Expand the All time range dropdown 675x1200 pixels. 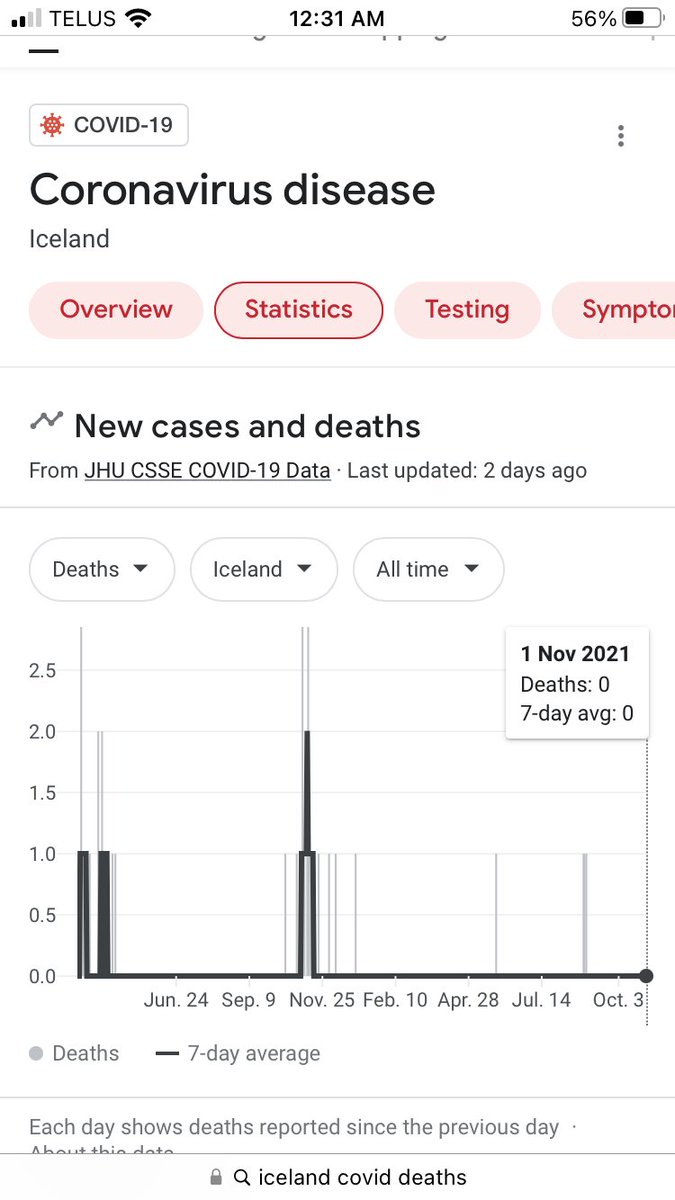(429, 570)
